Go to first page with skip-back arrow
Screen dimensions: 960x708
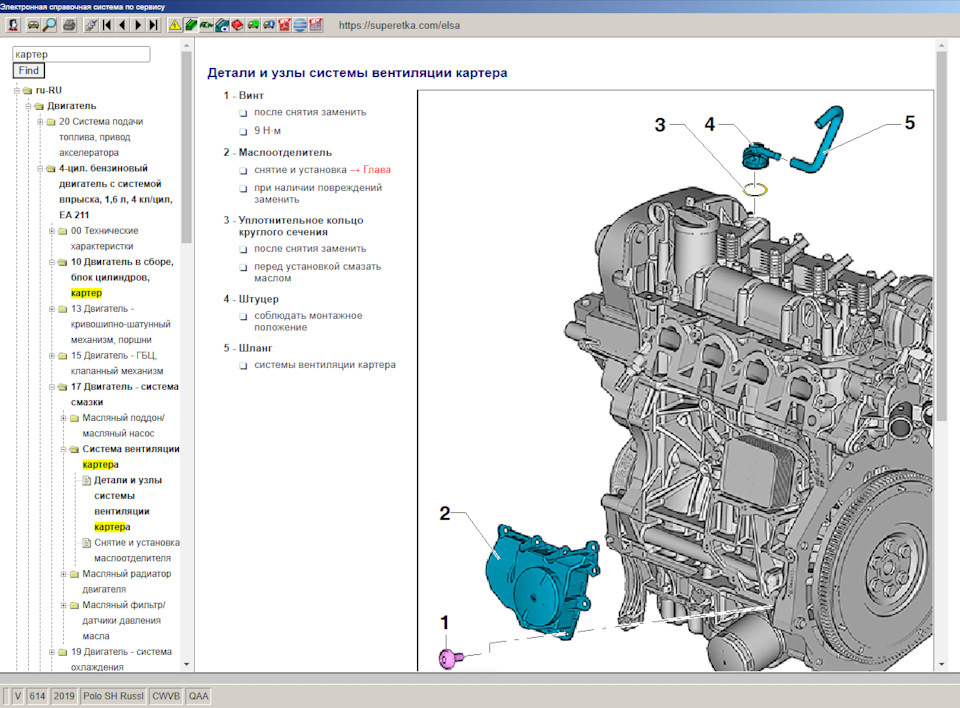[107, 24]
